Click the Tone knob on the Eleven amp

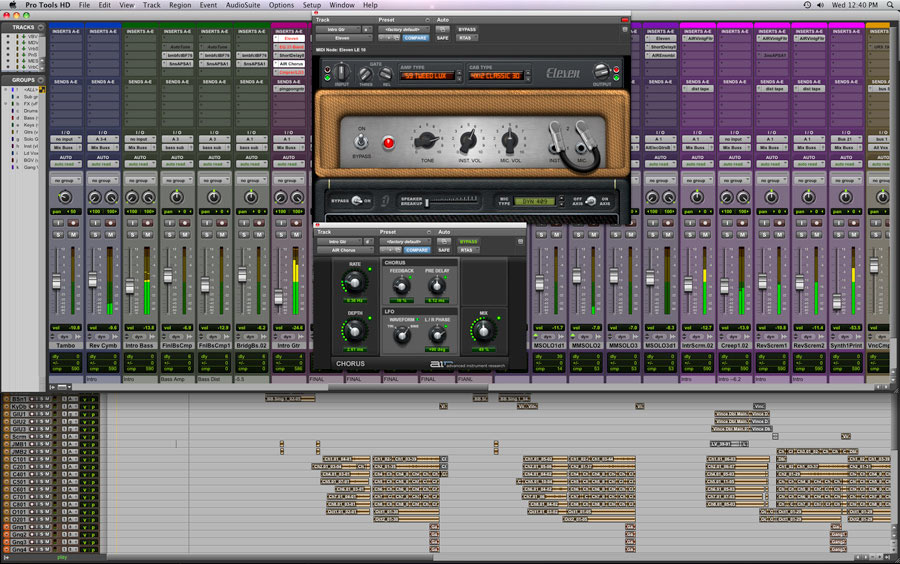[x=426, y=140]
